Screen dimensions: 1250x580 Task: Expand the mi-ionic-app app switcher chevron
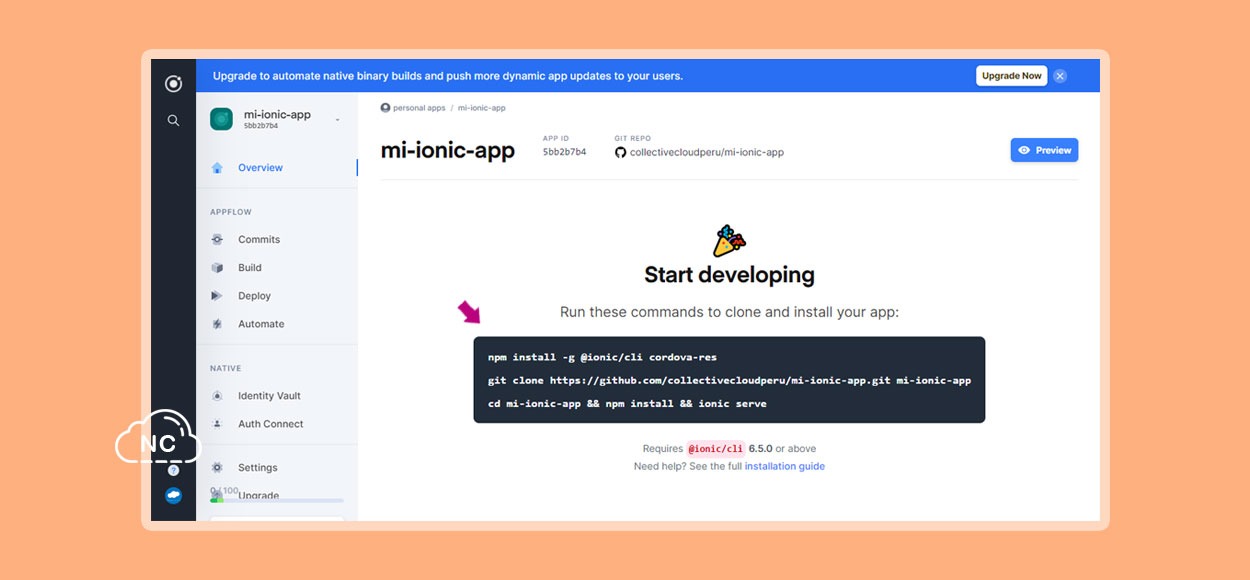point(337,120)
